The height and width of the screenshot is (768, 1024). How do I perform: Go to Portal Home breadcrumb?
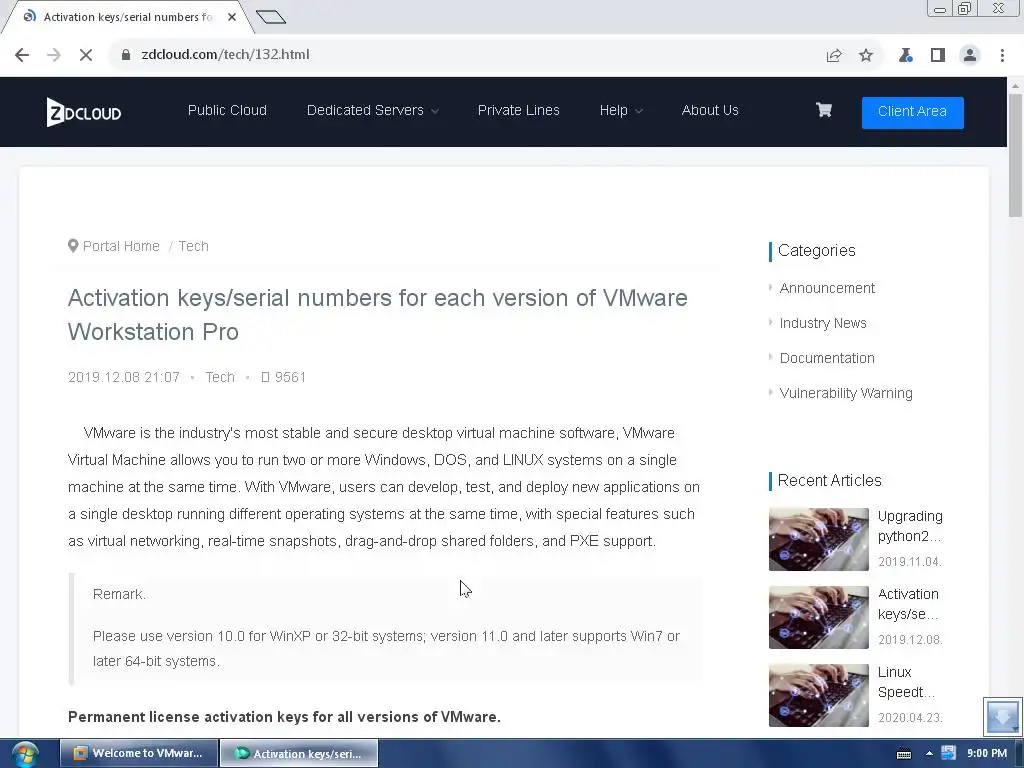121,246
